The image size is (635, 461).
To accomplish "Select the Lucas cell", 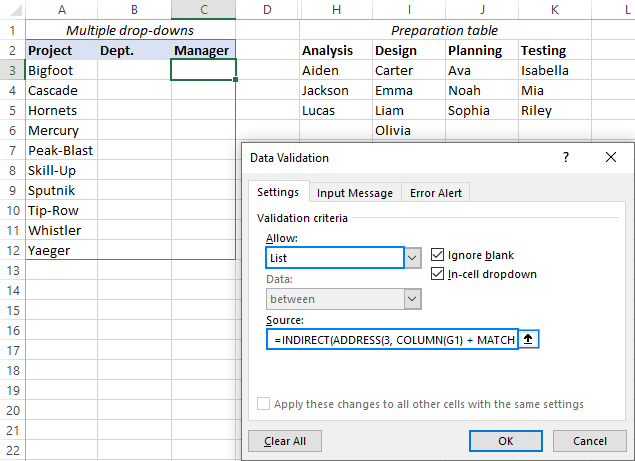I will pos(336,110).
